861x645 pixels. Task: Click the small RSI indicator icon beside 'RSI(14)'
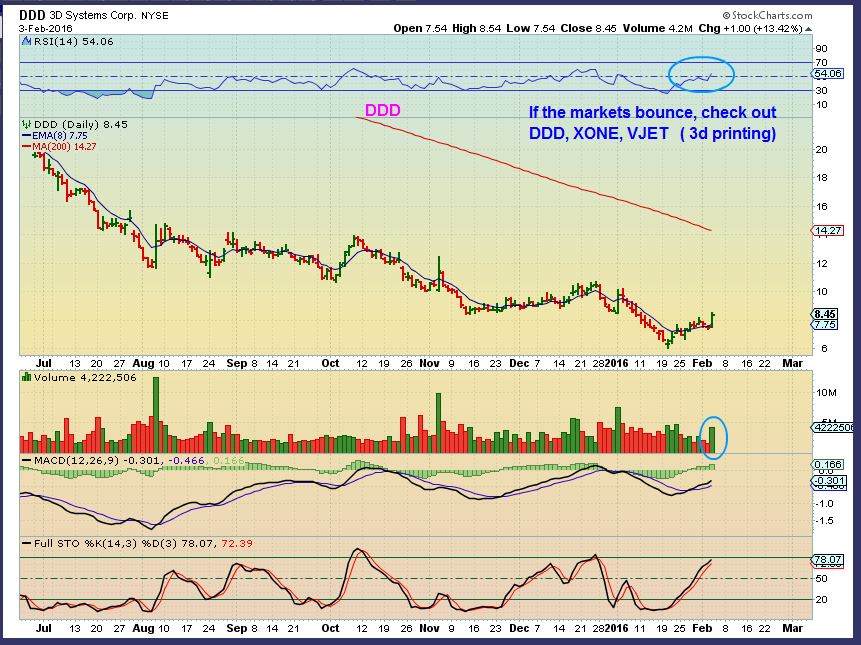[x=26, y=41]
